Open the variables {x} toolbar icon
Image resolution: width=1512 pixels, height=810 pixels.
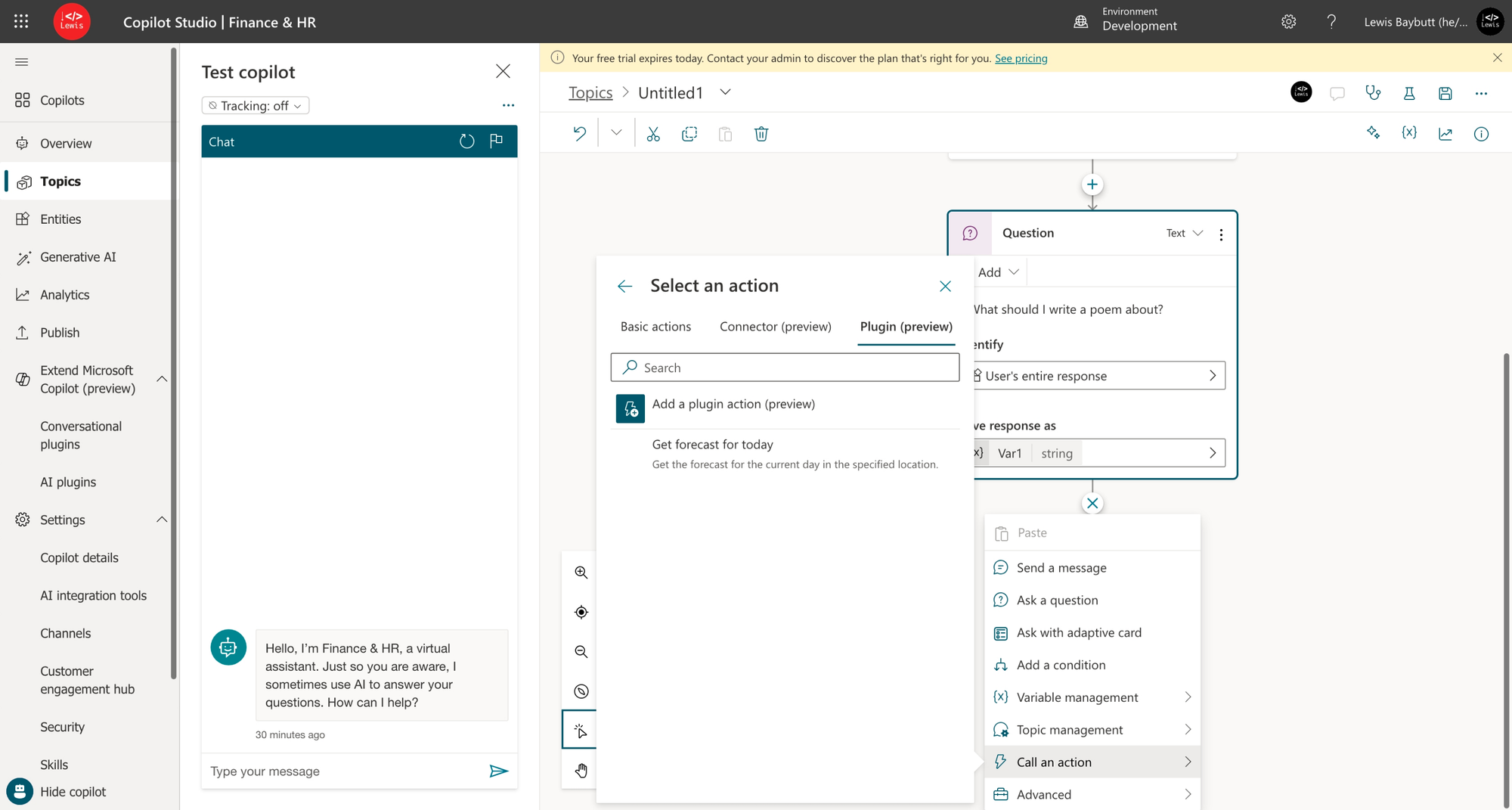pos(1409,133)
